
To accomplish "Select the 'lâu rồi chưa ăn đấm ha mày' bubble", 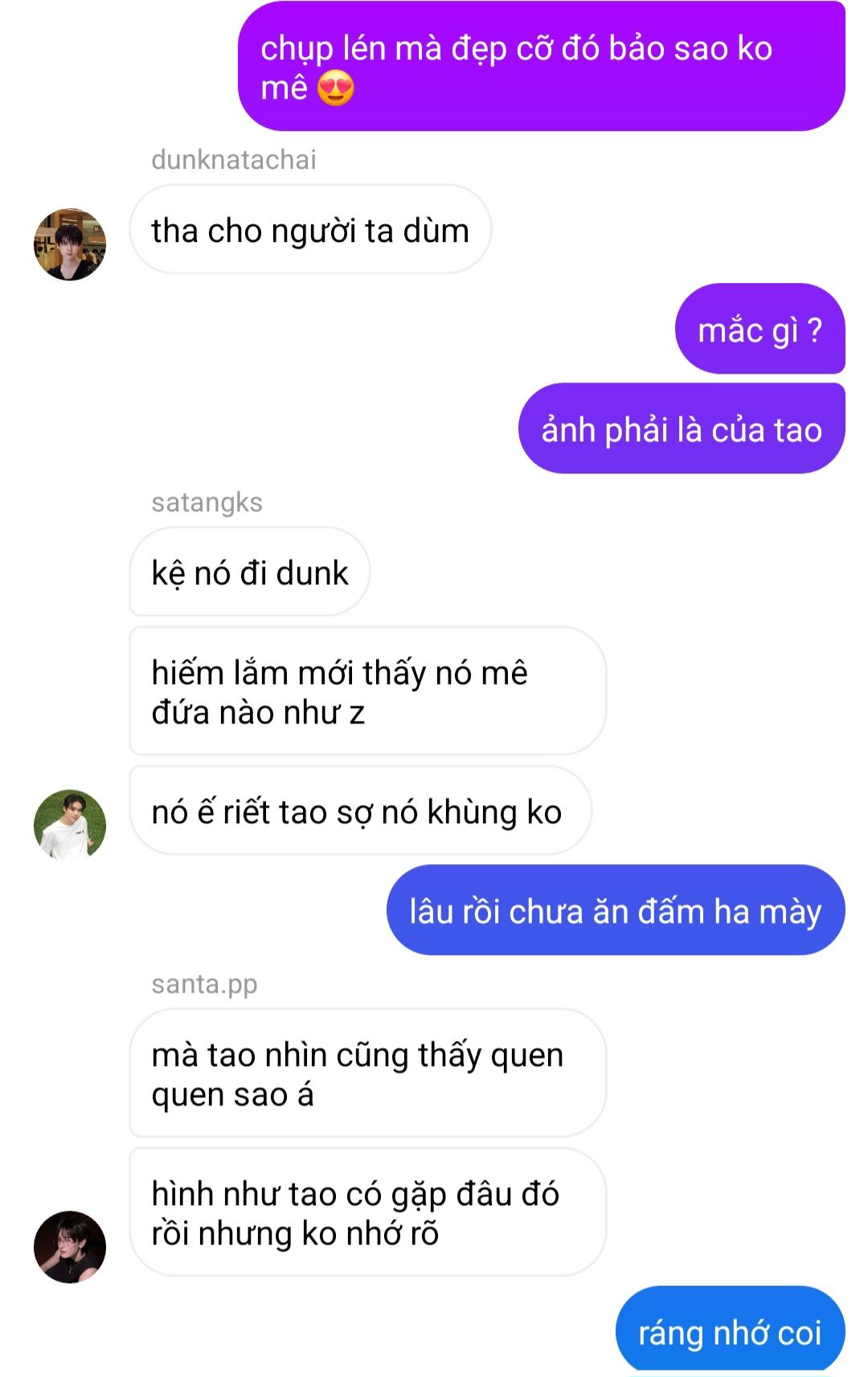I will pyautogui.click(x=616, y=910).
